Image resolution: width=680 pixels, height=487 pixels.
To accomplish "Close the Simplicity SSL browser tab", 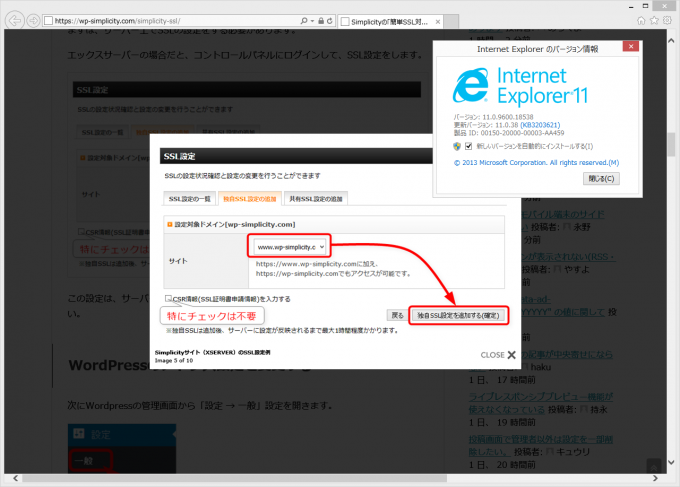I will pos(438,22).
